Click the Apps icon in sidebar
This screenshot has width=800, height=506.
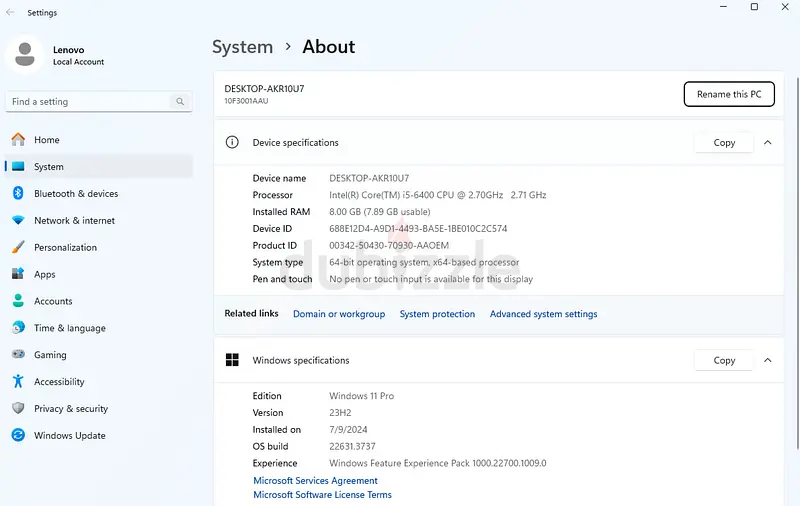point(18,274)
